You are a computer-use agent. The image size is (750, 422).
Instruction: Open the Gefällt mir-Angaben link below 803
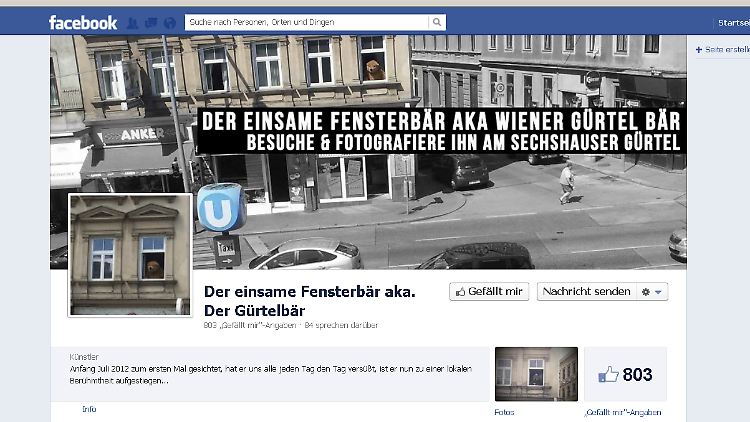point(623,412)
